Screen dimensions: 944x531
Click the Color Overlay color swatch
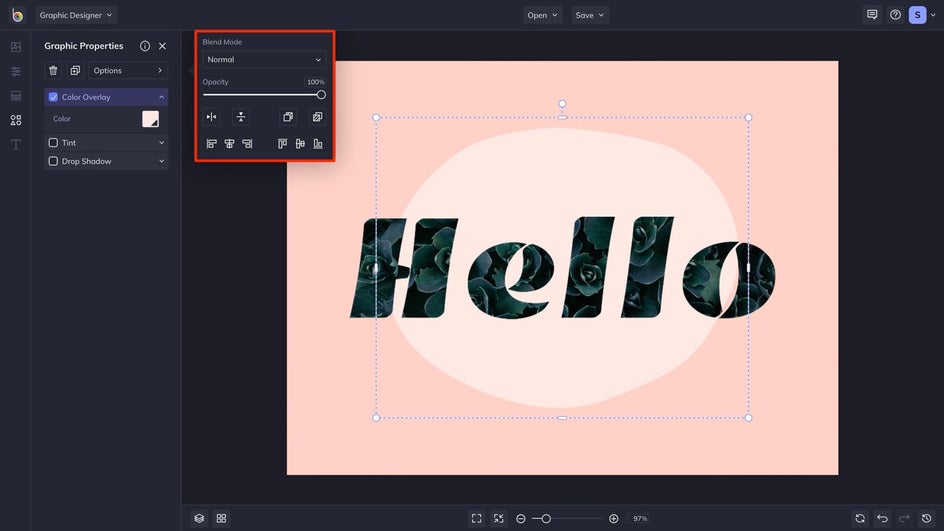tap(151, 119)
